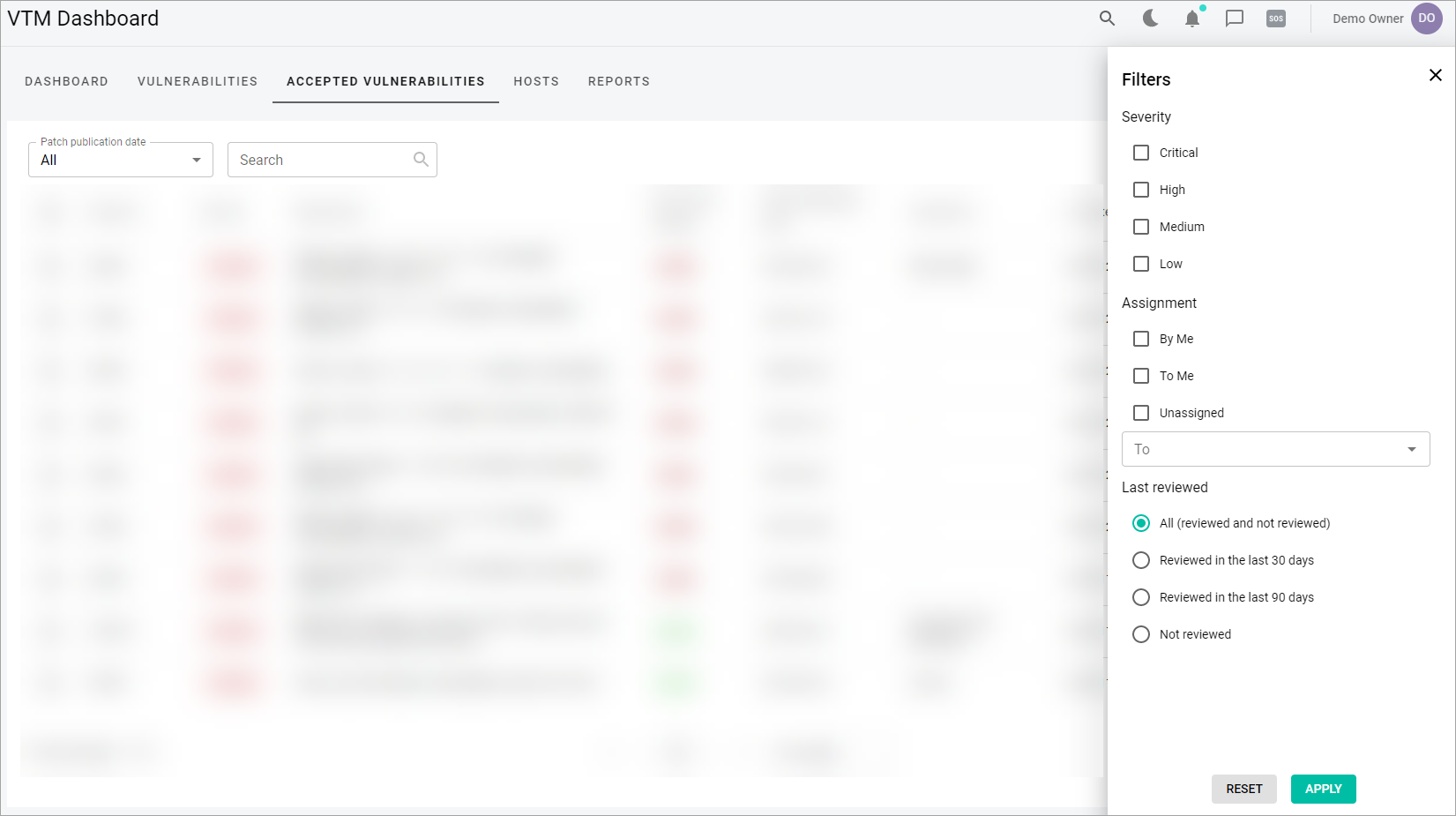Open notifications bell

[x=1192, y=18]
